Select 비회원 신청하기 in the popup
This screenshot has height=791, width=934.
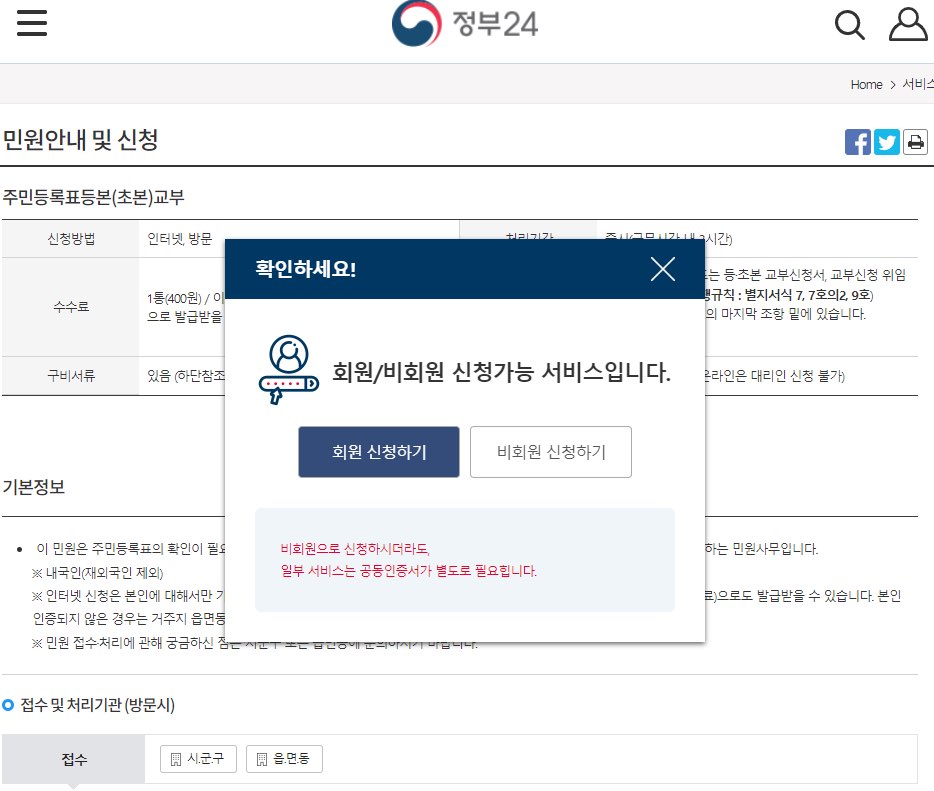click(x=550, y=451)
